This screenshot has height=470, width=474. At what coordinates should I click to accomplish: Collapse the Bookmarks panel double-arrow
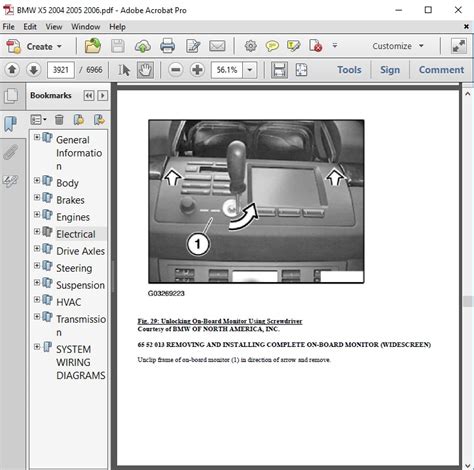point(89,96)
